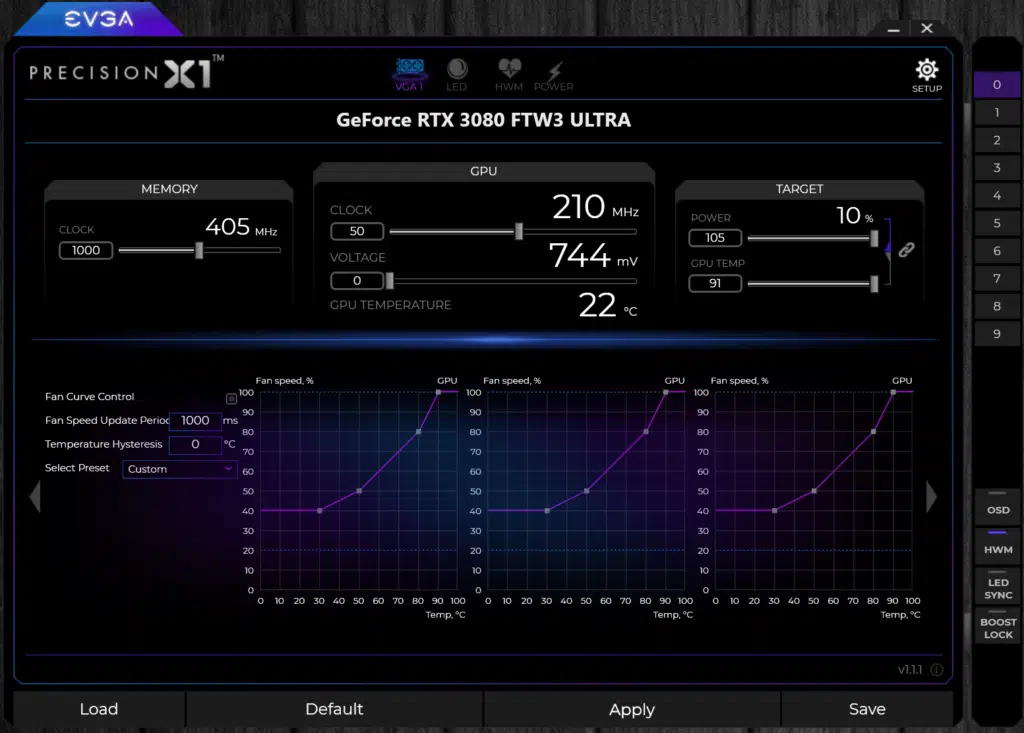Select profile slot 1
1024x733 pixels.
[x=997, y=112]
